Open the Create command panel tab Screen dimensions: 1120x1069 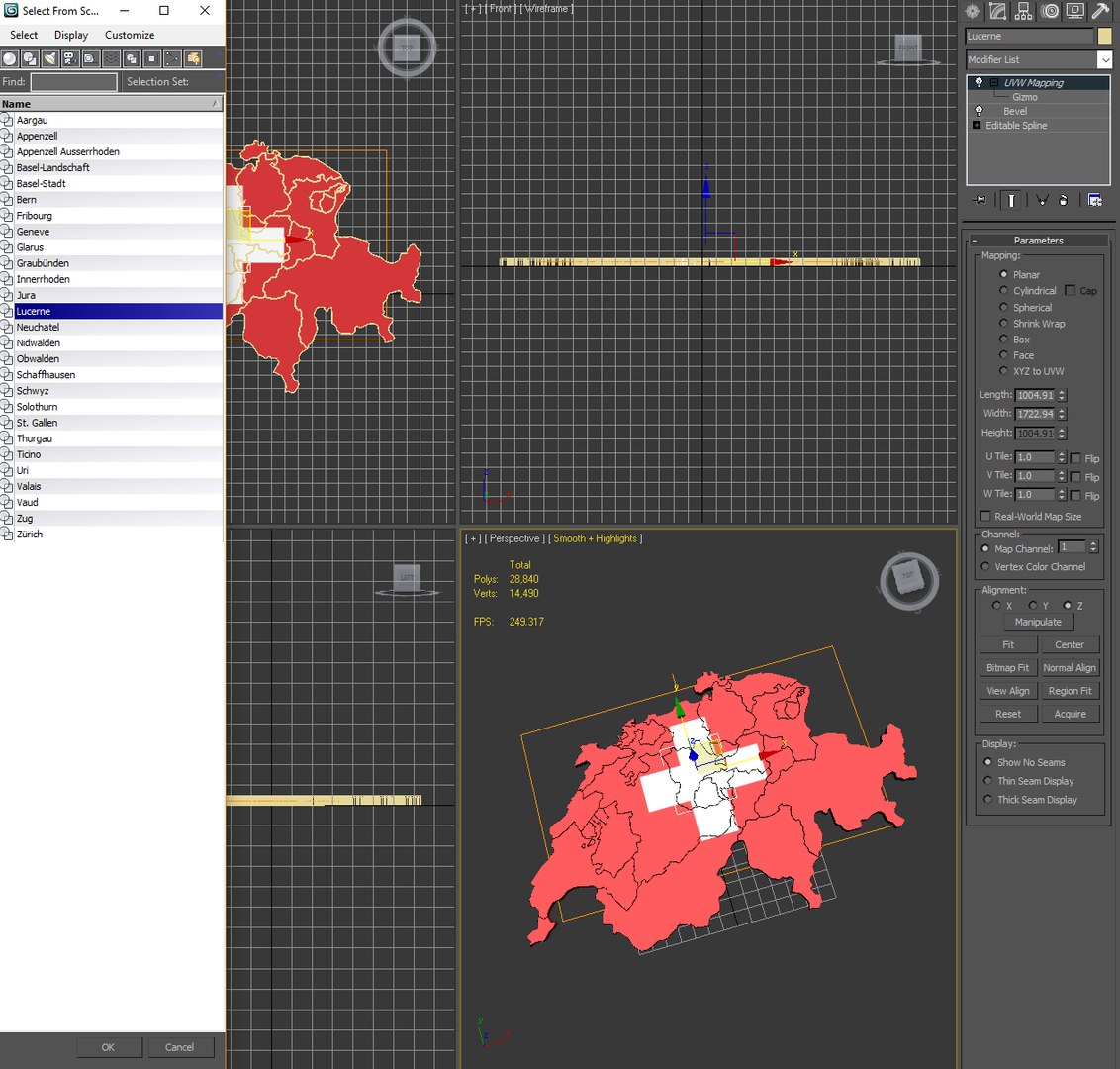point(973,11)
